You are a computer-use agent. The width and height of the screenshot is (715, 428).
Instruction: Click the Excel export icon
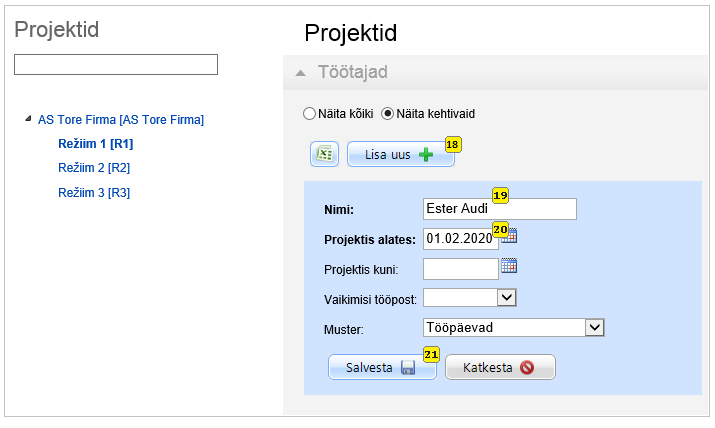[324, 154]
